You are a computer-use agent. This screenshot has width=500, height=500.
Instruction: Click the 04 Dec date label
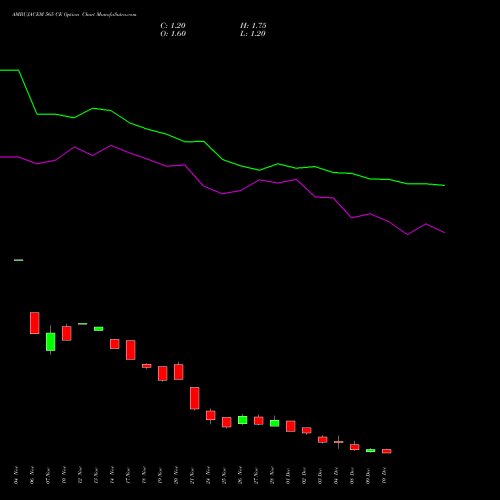point(336,475)
